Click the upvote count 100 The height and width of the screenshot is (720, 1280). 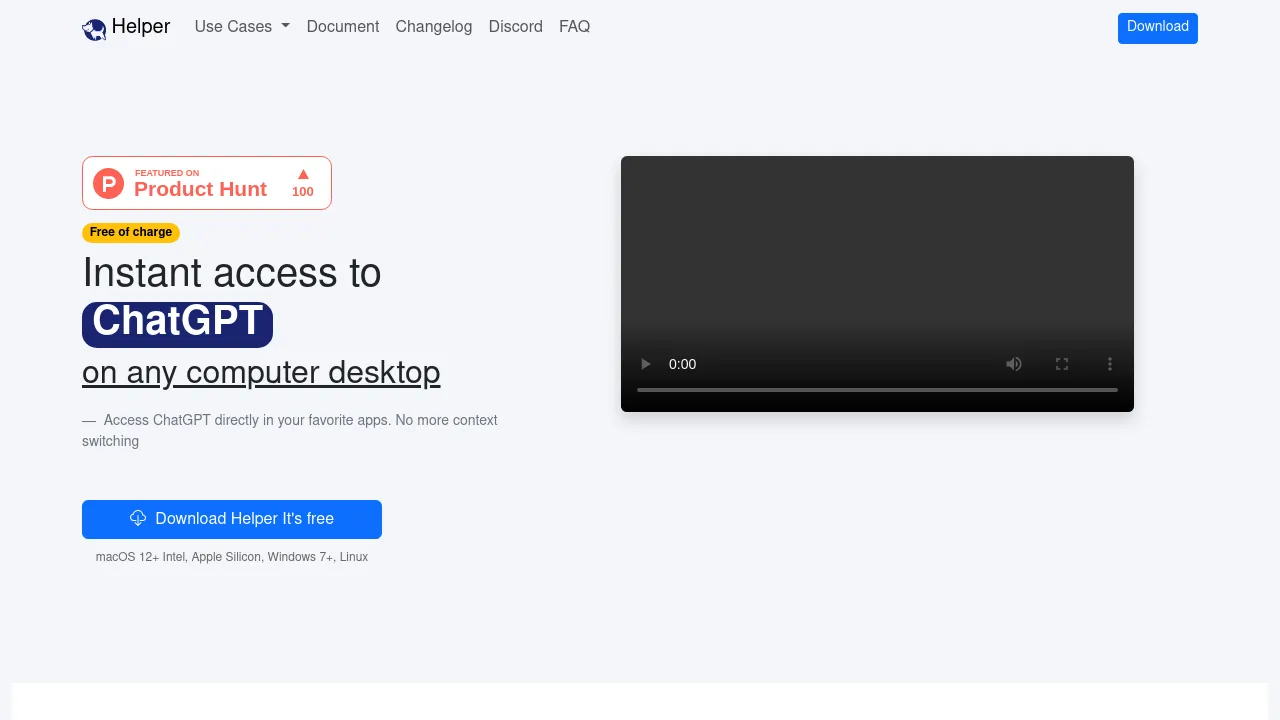(x=303, y=192)
